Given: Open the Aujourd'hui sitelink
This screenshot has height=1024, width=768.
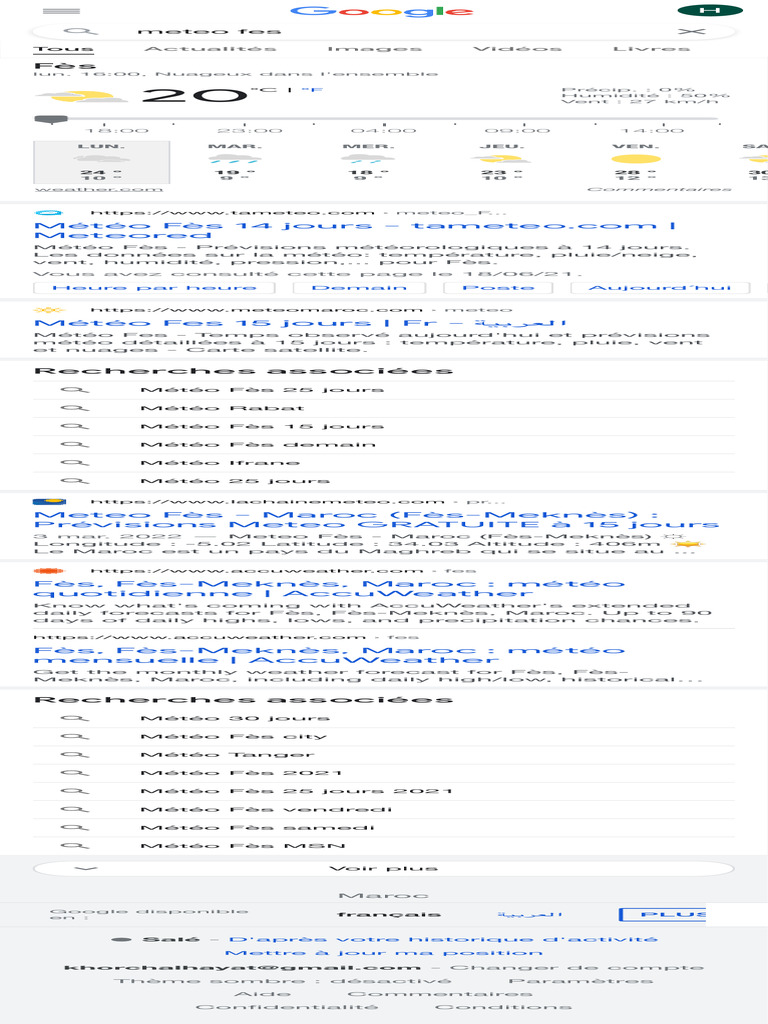Looking at the screenshot, I should (660, 287).
